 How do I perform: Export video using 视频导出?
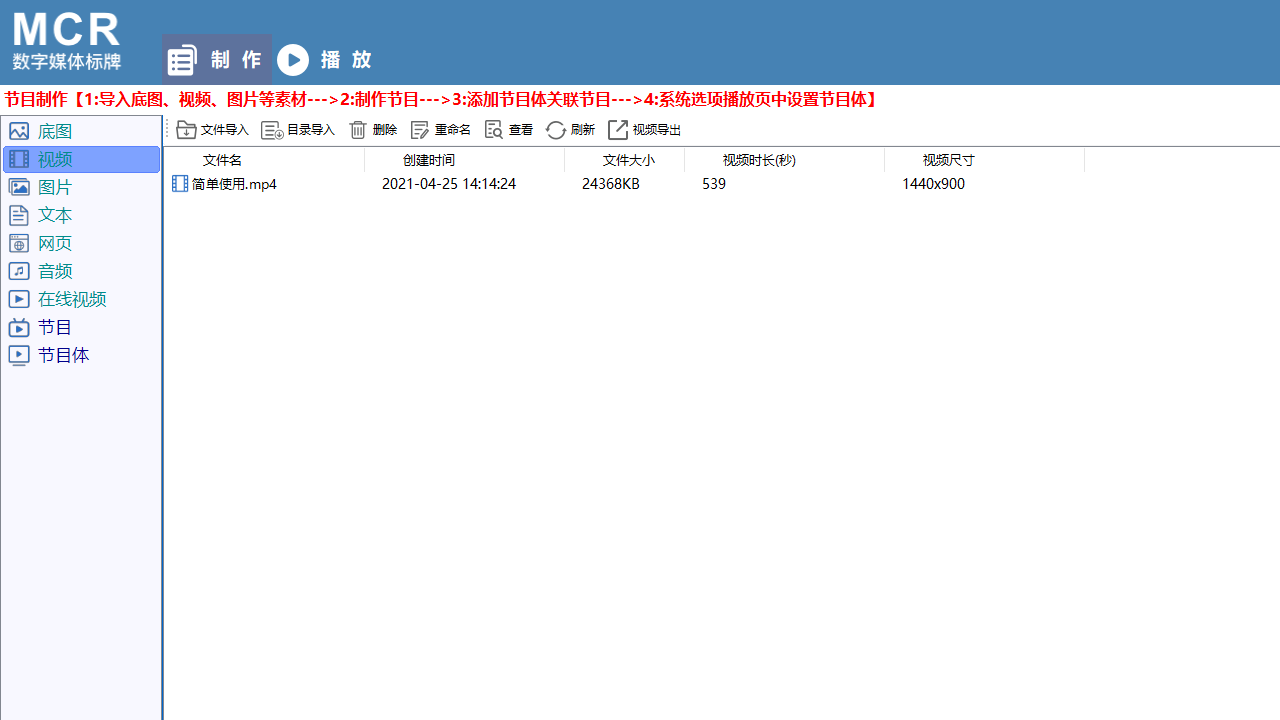tap(644, 130)
